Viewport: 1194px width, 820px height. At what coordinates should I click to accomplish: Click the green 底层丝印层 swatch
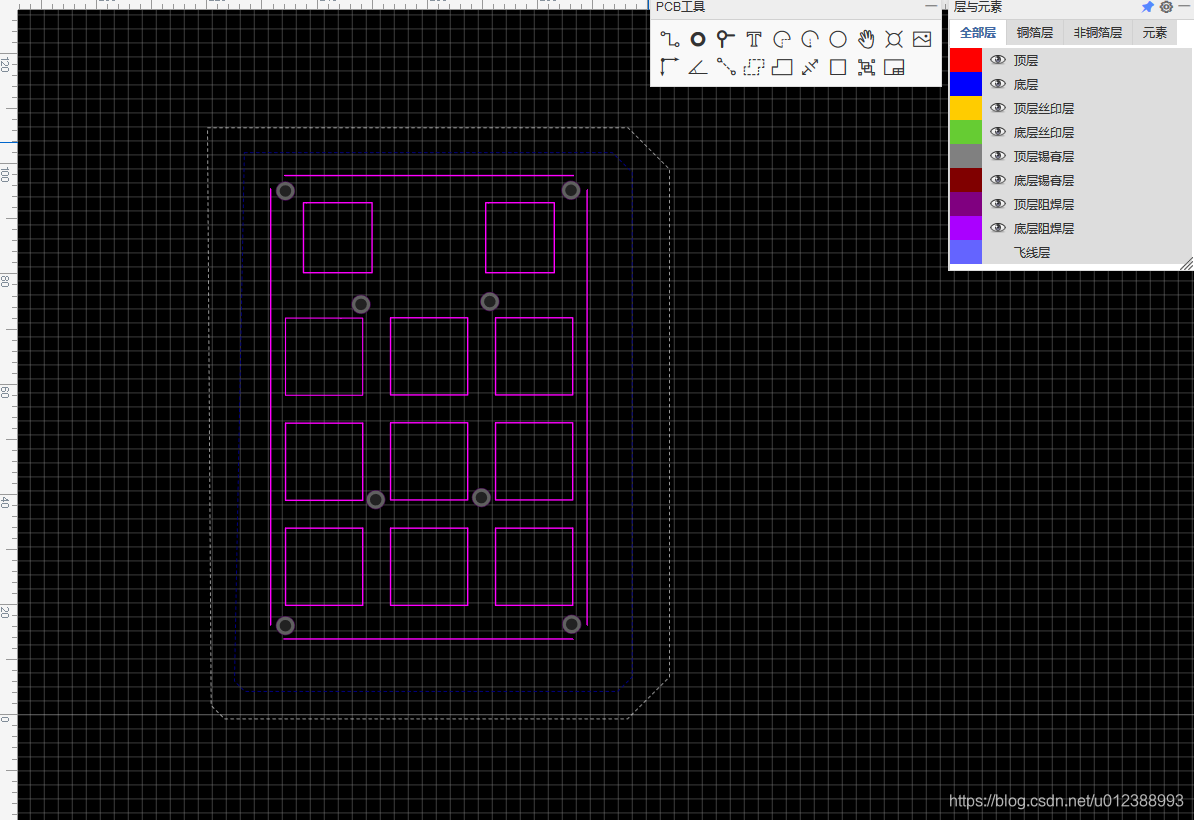pyautogui.click(x=966, y=132)
